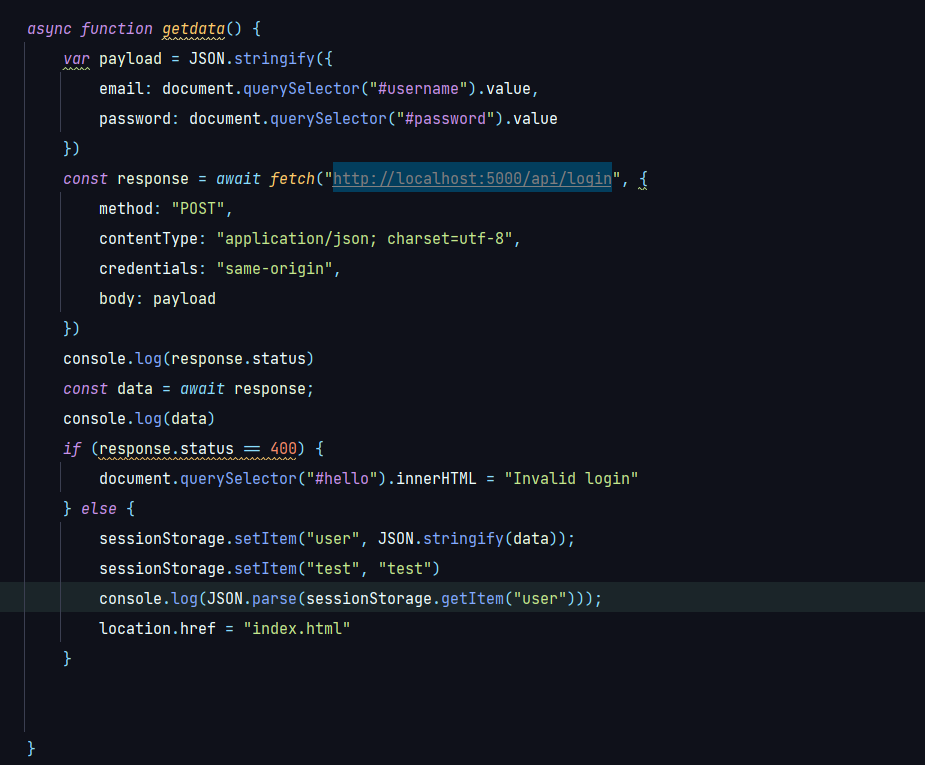Viewport: 925px width, 765px height.
Task: Click the underlined var keyword
Action: [x=76, y=58]
